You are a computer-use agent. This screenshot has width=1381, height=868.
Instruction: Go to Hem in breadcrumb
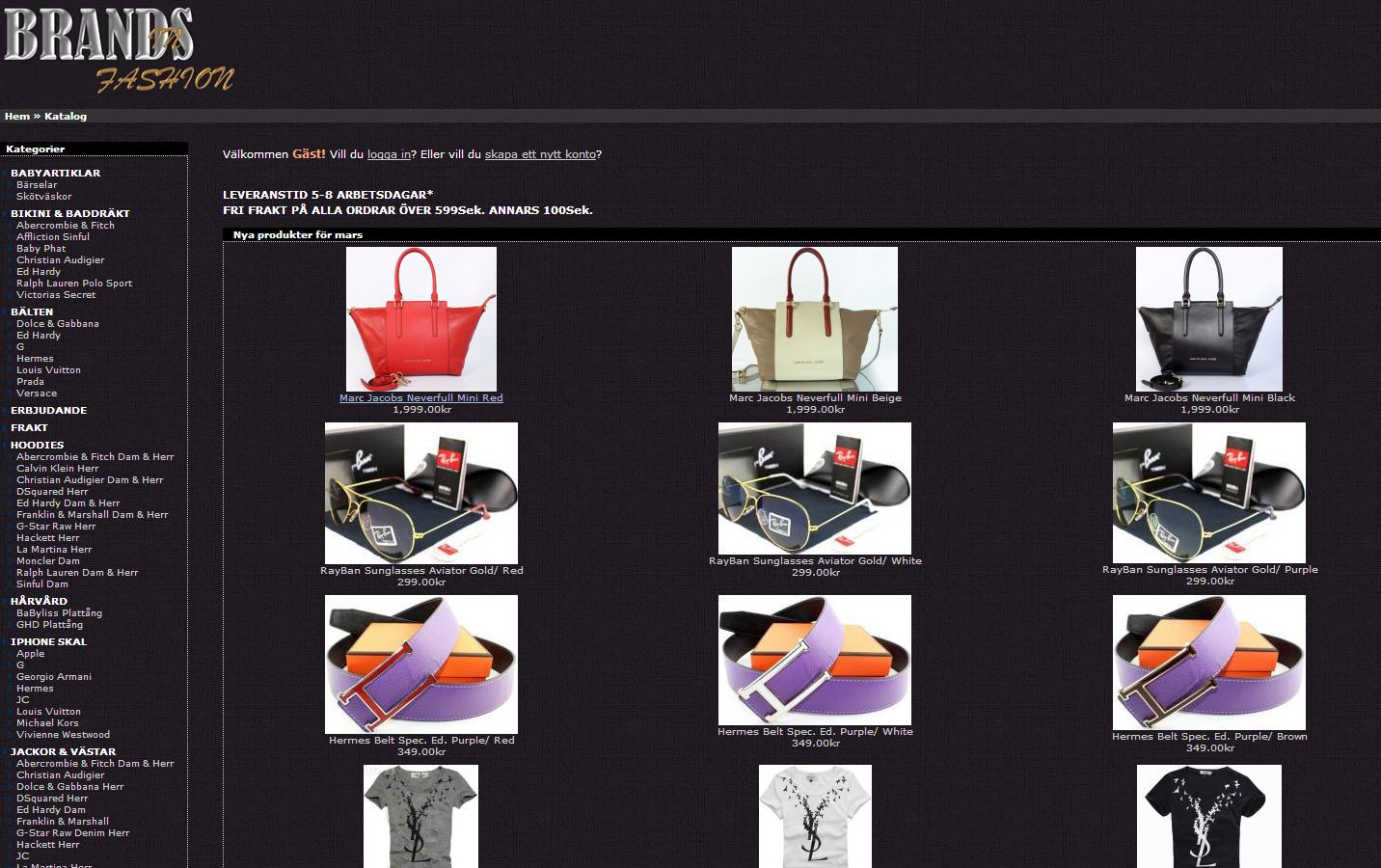[16, 117]
